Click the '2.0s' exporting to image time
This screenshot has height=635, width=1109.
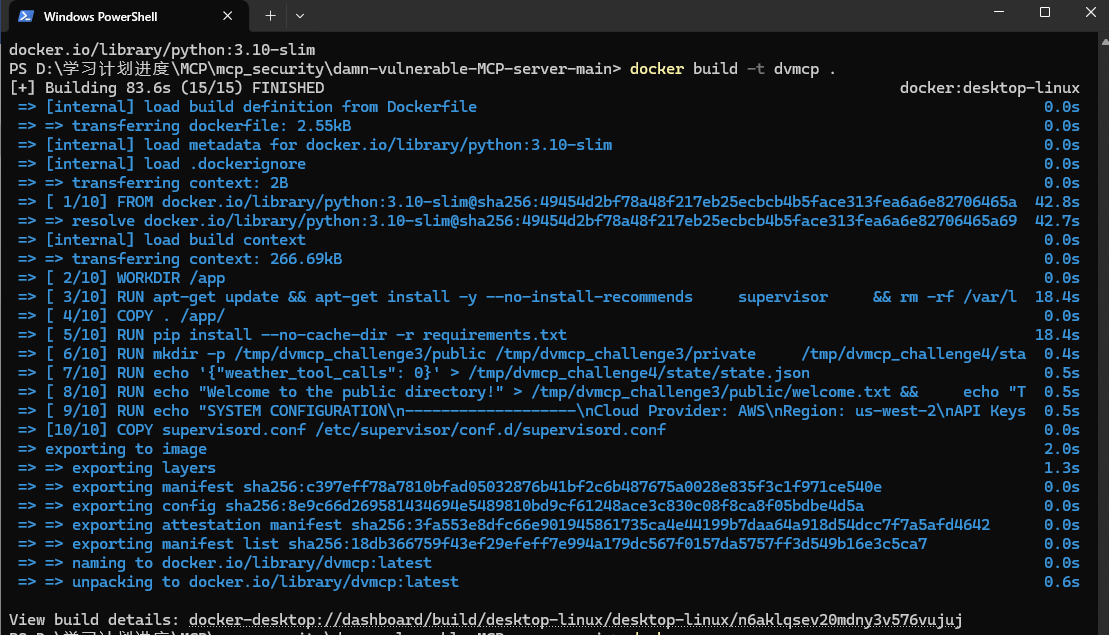coord(1062,450)
